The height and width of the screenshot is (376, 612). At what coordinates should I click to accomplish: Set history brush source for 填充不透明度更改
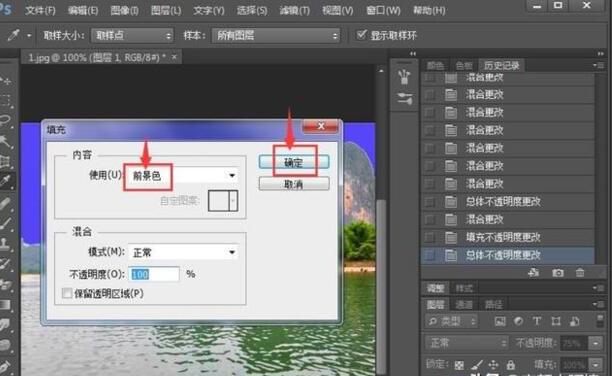coord(429,237)
